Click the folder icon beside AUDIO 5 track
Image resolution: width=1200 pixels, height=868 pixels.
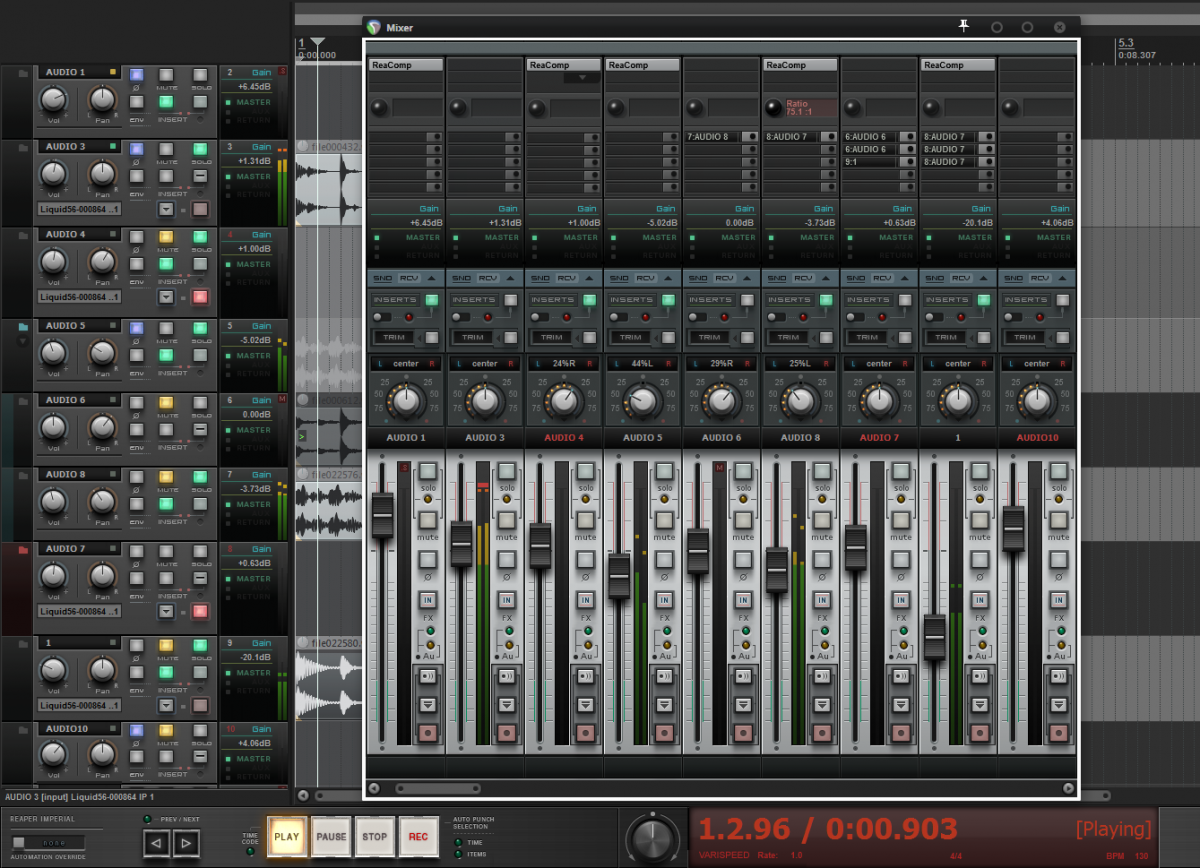[22, 326]
